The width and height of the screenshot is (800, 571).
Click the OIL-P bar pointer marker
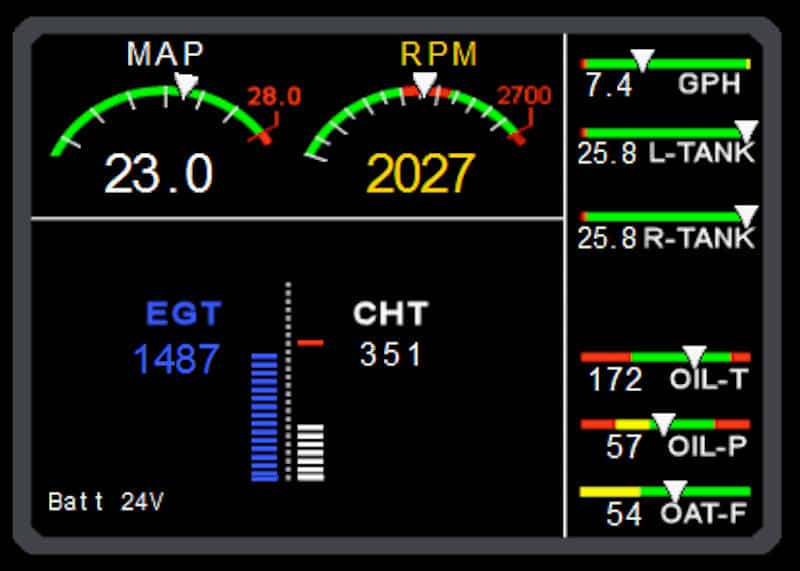[x=663, y=423]
